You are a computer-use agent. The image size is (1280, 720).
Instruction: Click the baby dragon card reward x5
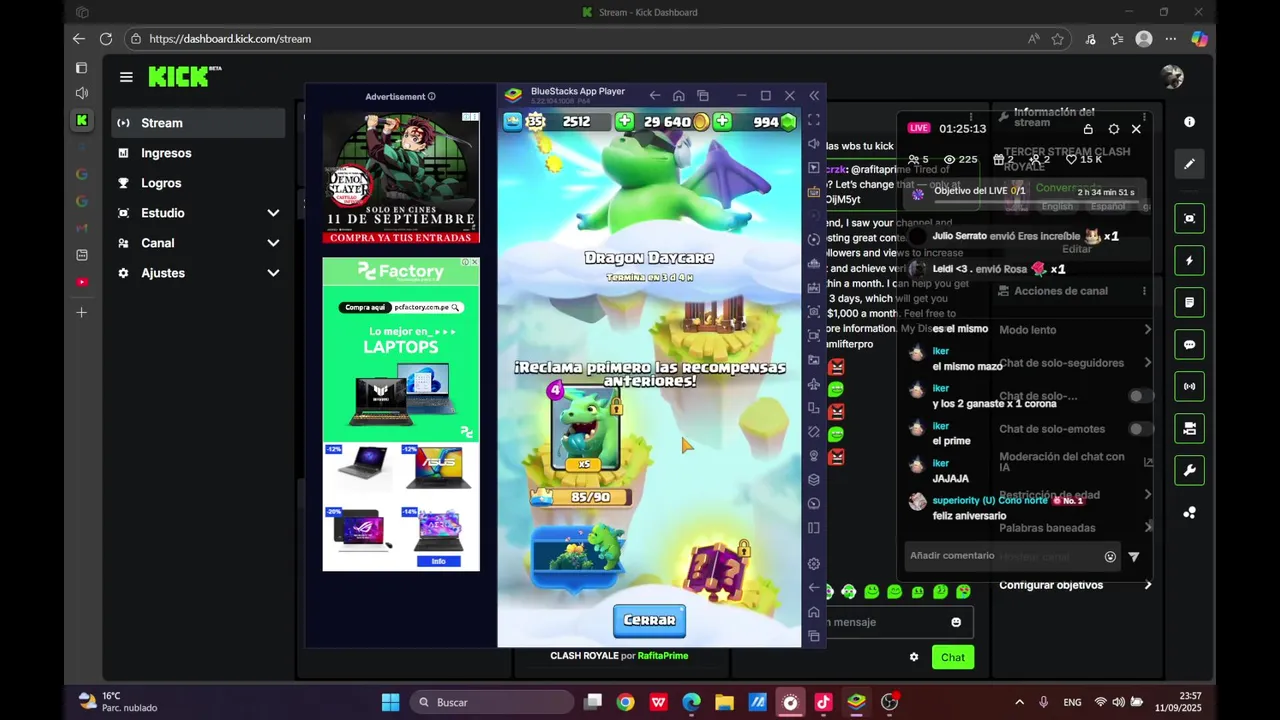pos(585,430)
